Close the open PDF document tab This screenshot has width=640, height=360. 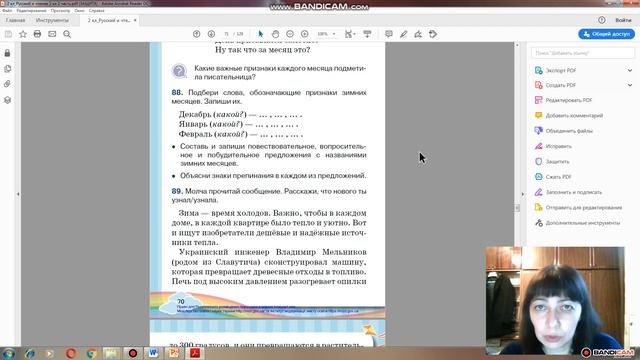(135, 20)
